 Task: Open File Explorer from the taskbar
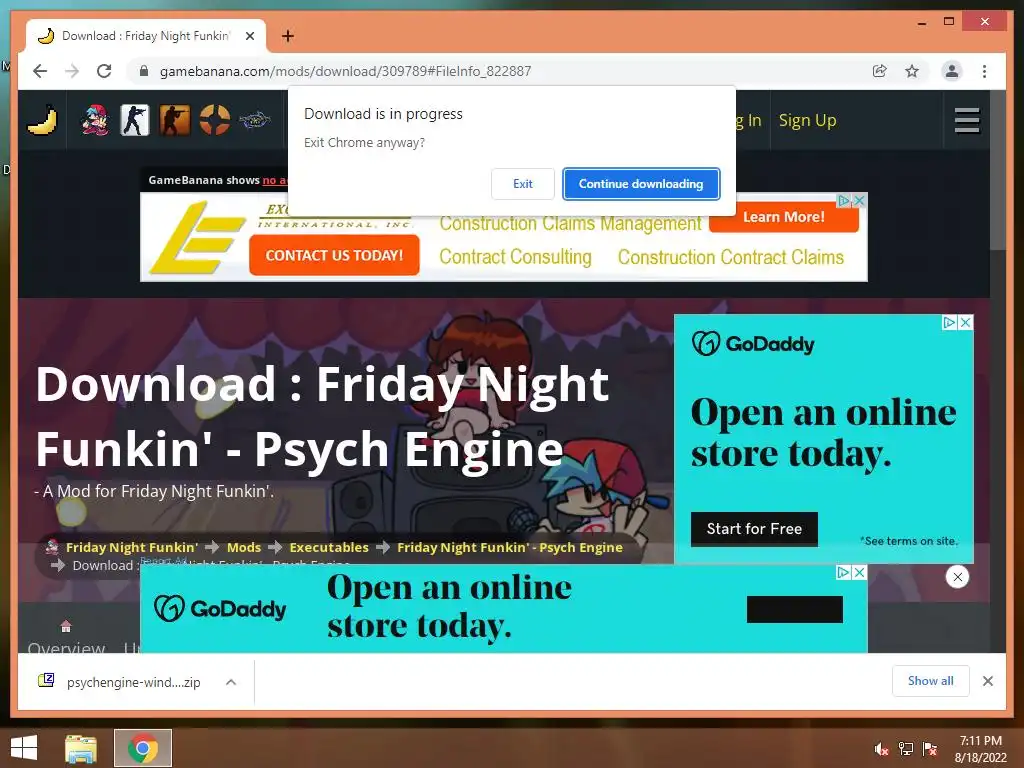(81, 748)
